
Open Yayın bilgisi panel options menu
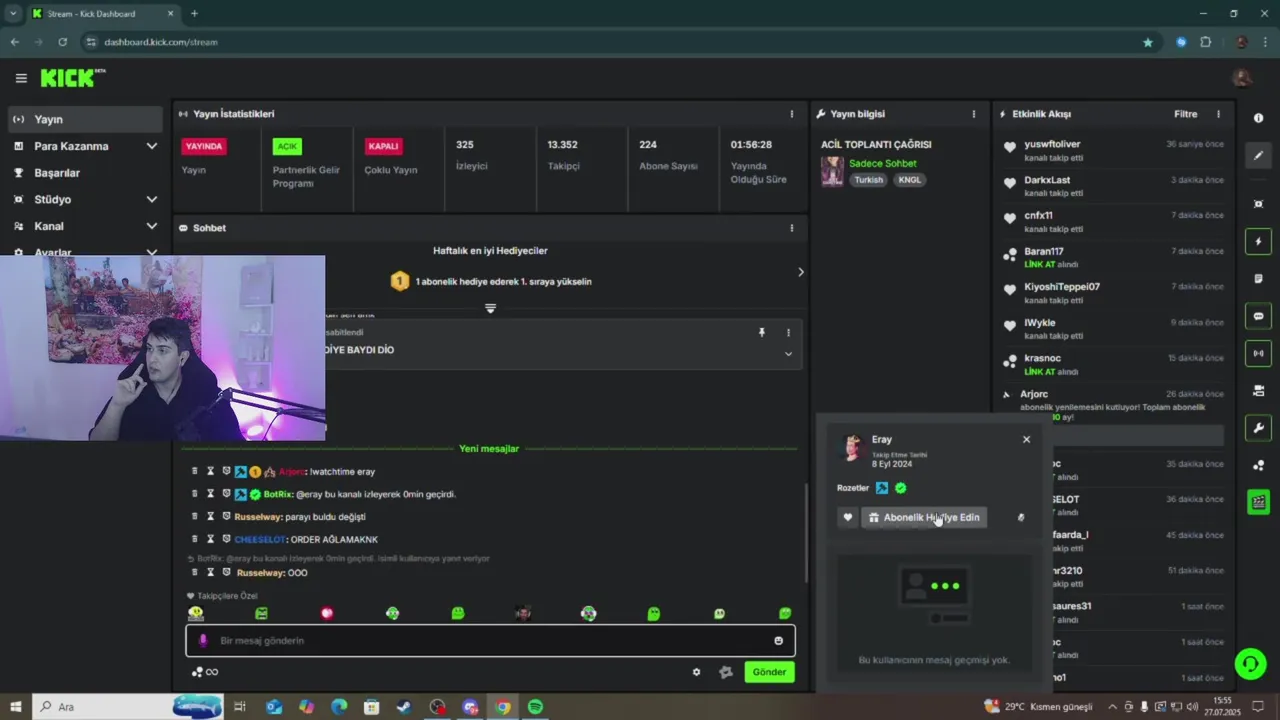(x=973, y=114)
